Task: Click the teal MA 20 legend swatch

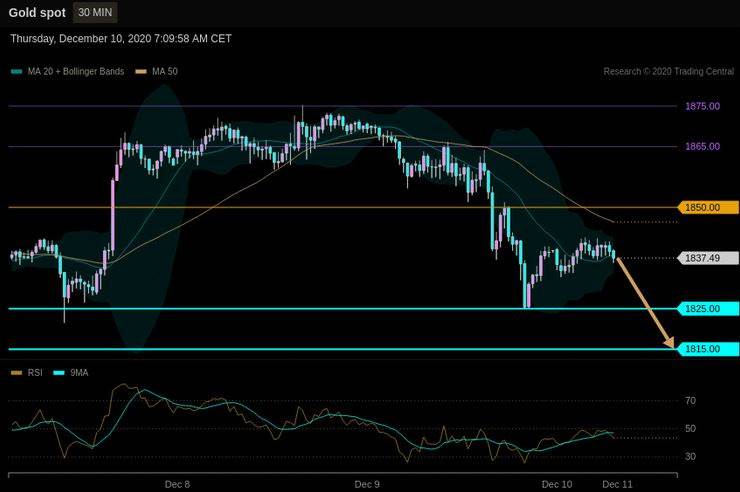Action: coord(17,72)
